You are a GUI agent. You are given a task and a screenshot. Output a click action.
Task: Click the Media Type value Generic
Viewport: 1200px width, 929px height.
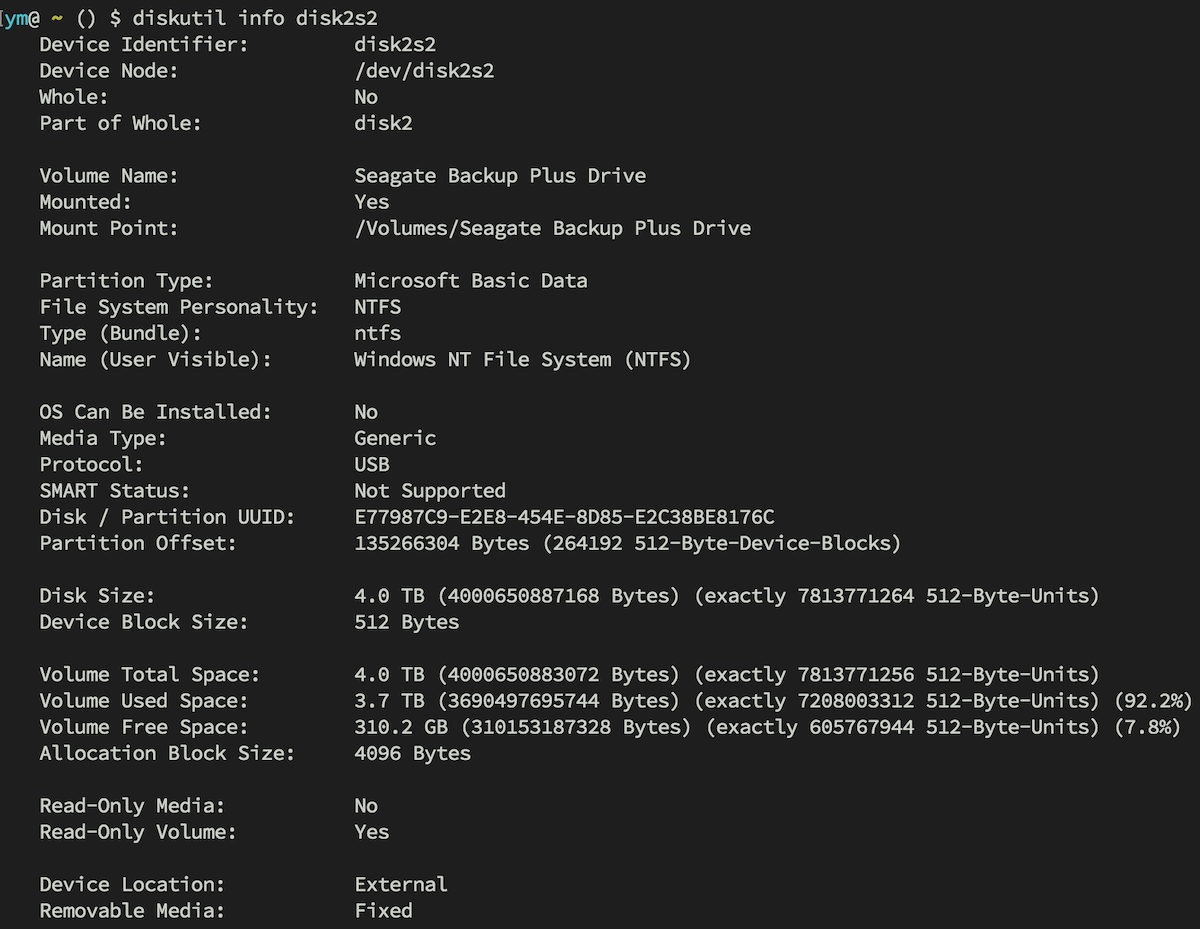395,438
